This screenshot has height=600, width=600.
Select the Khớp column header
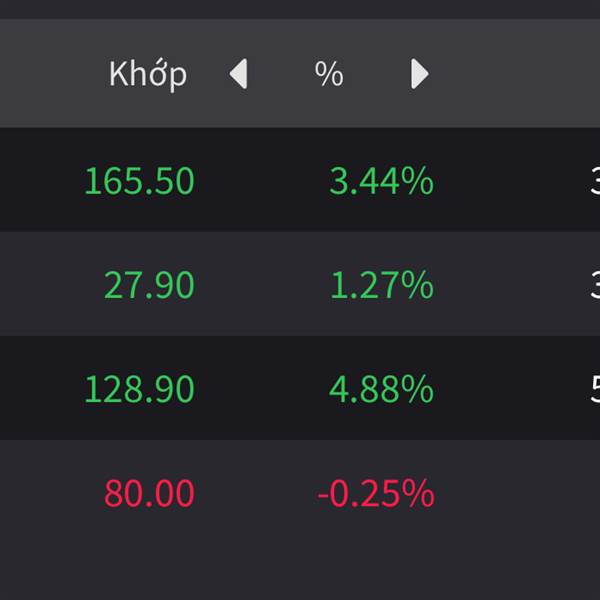[x=148, y=74]
